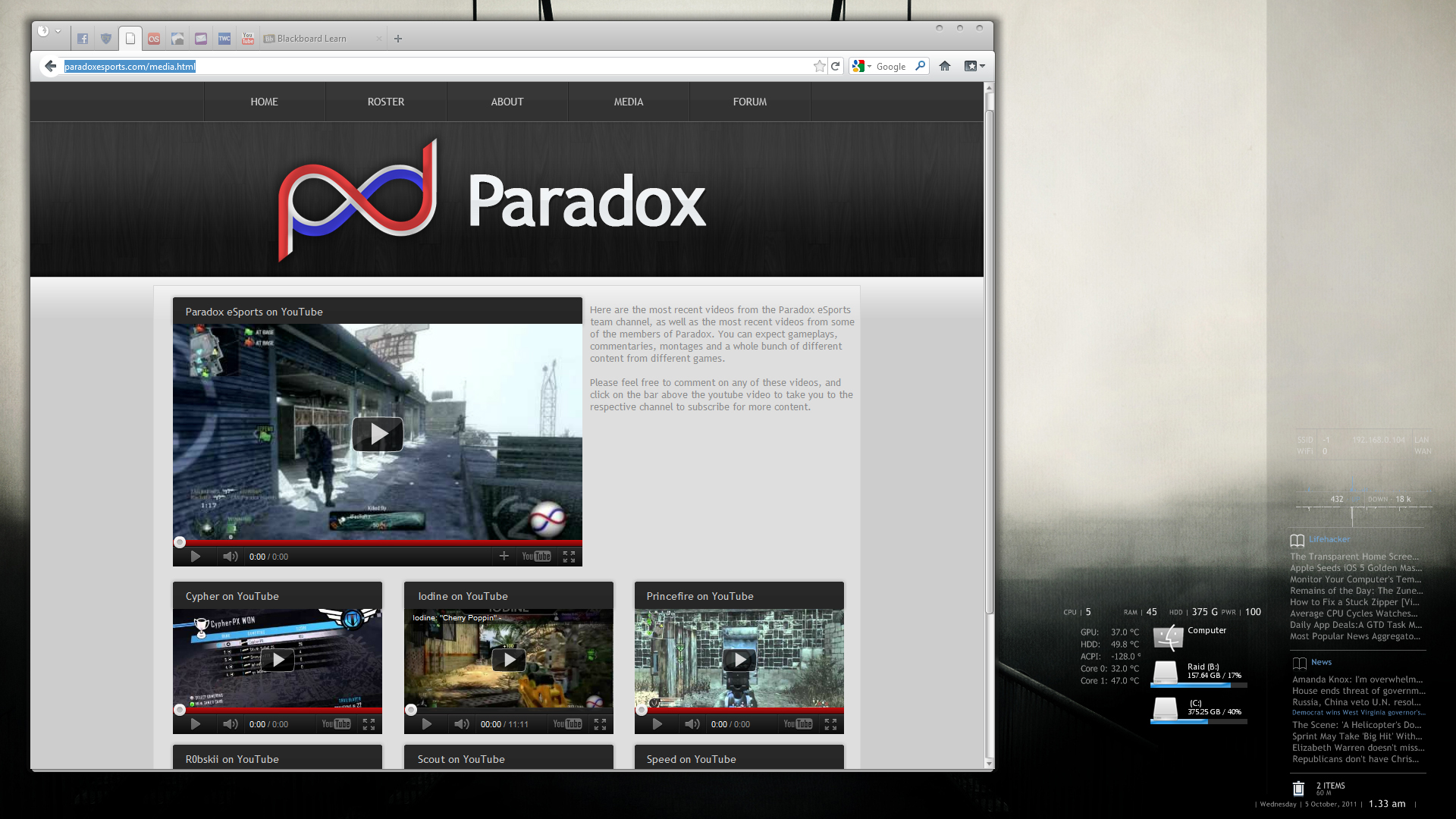The image size is (1456, 819).
Task: Open the ROSTER navigation item
Action: click(x=386, y=102)
